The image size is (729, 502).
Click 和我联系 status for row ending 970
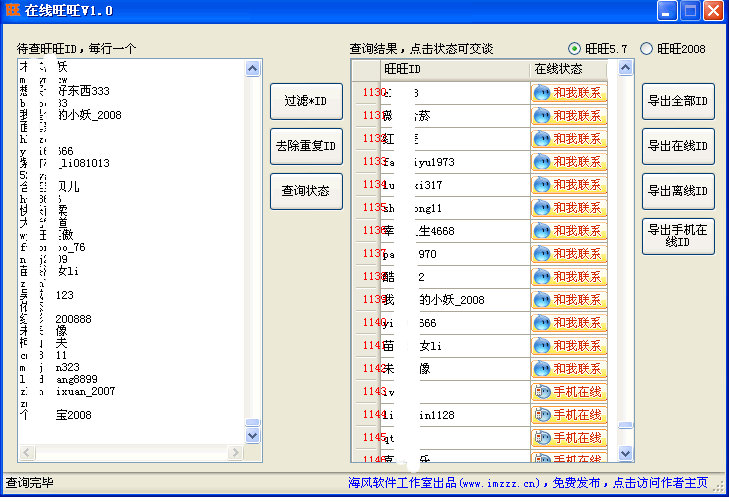(569, 254)
